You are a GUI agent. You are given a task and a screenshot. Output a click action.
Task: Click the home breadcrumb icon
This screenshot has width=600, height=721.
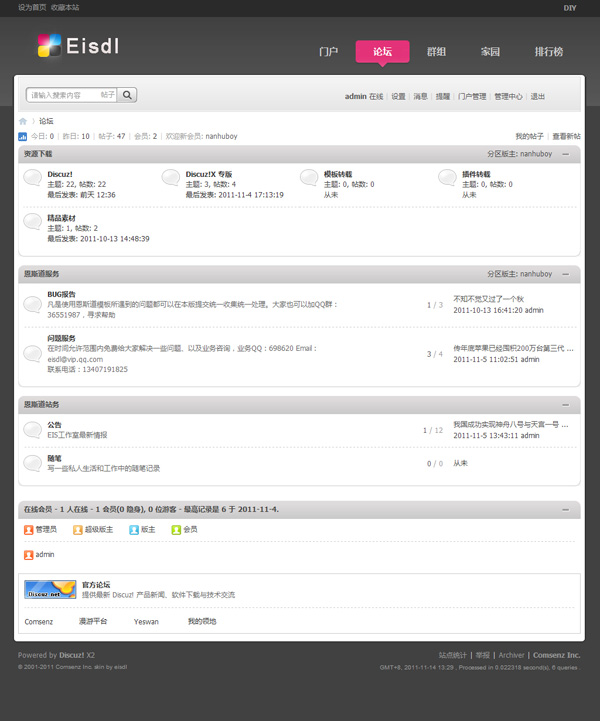click(x=23, y=121)
